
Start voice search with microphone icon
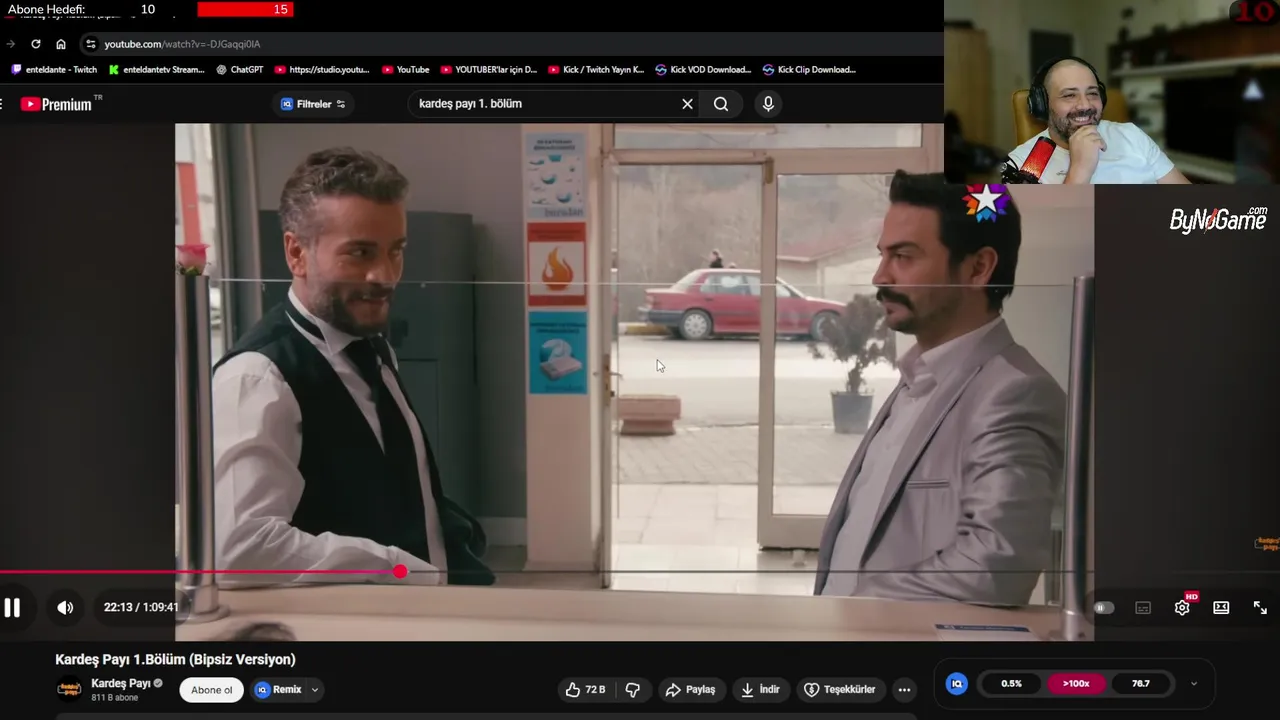tap(768, 104)
